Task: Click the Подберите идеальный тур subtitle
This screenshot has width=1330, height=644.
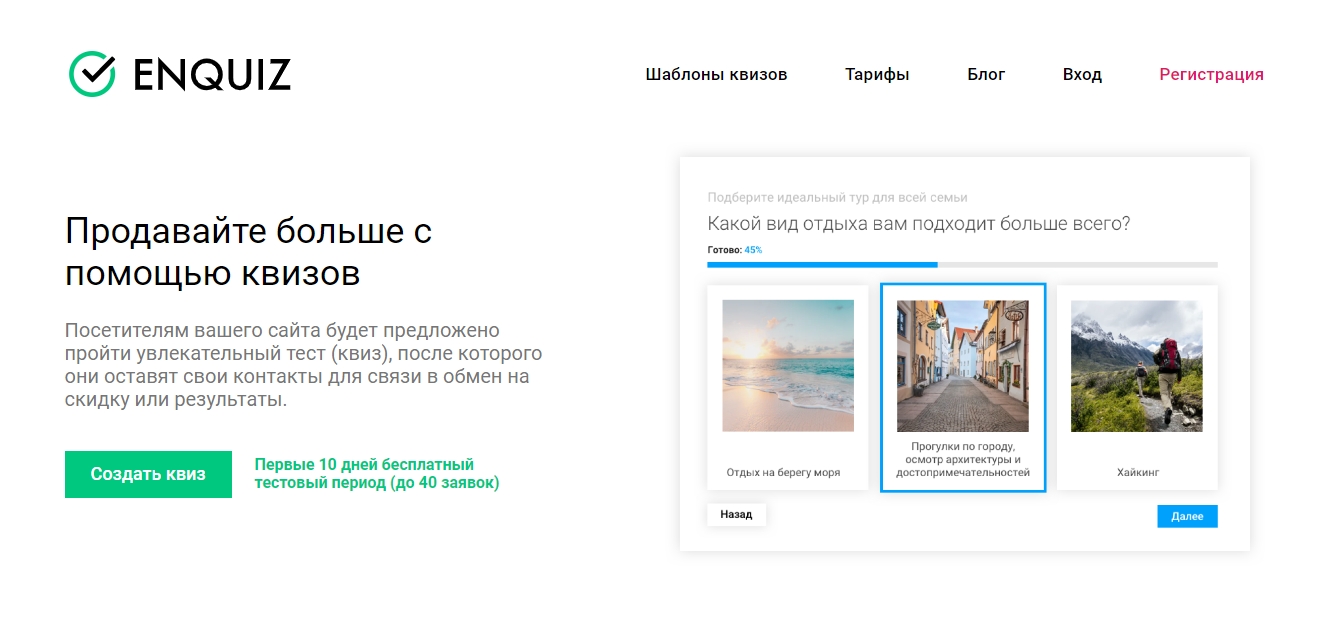Action: point(837,198)
